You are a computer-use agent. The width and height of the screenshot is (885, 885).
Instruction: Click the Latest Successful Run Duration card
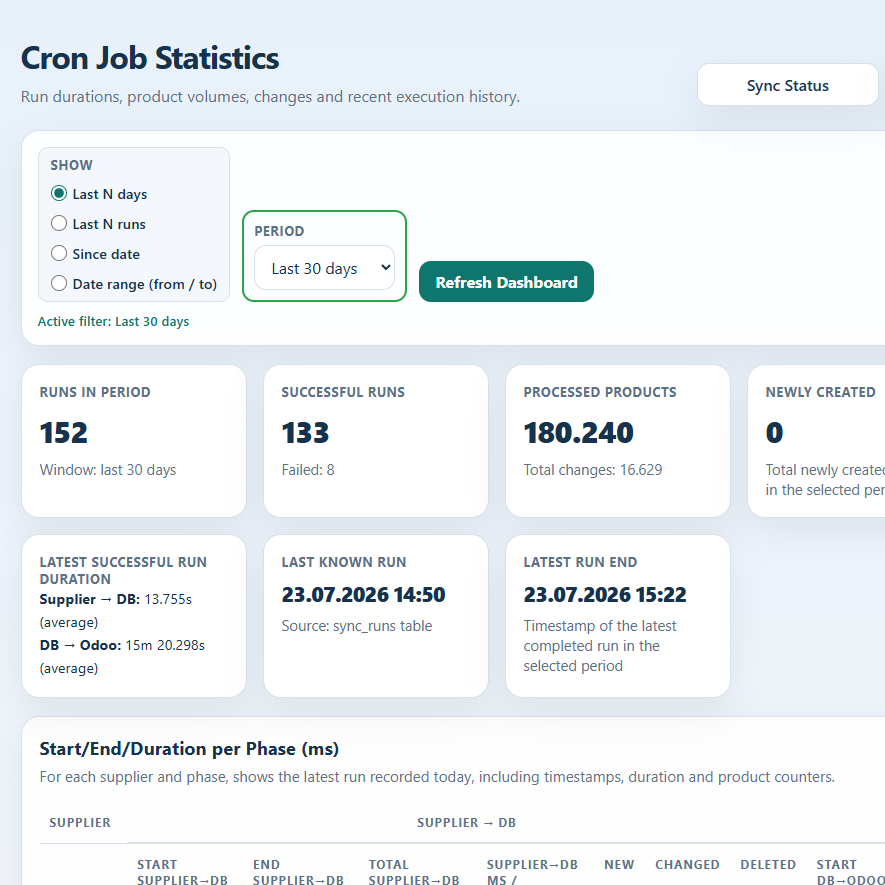click(x=134, y=616)
